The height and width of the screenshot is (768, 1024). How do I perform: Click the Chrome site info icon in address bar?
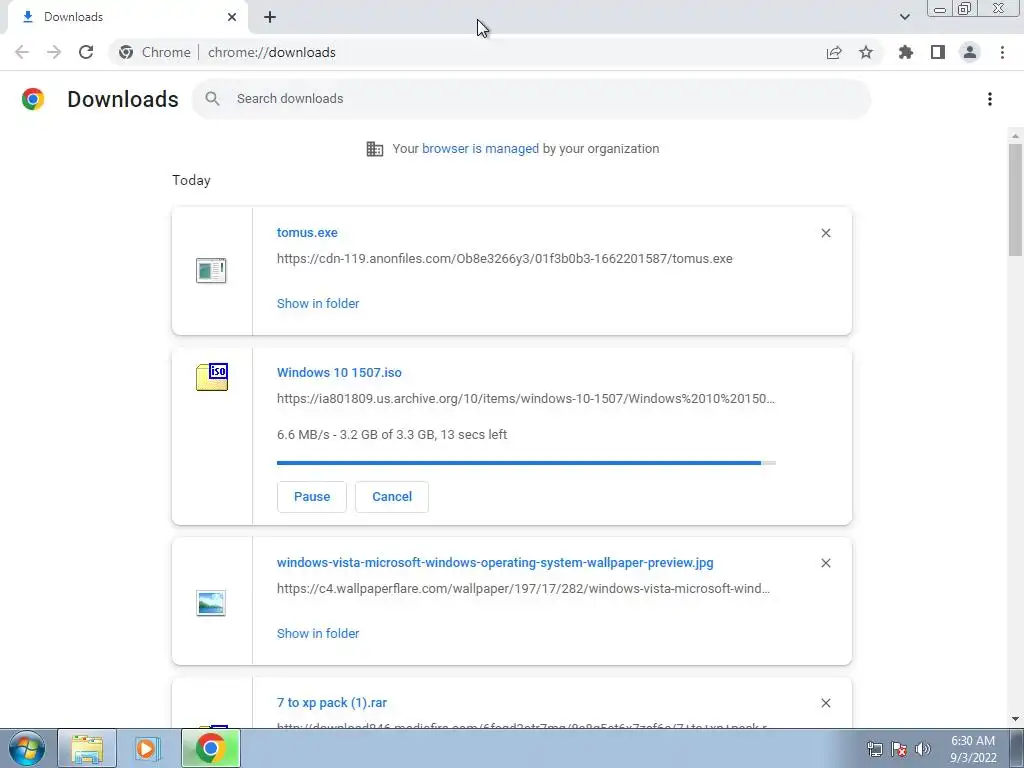pyautogui.click(x=126, y=52)
